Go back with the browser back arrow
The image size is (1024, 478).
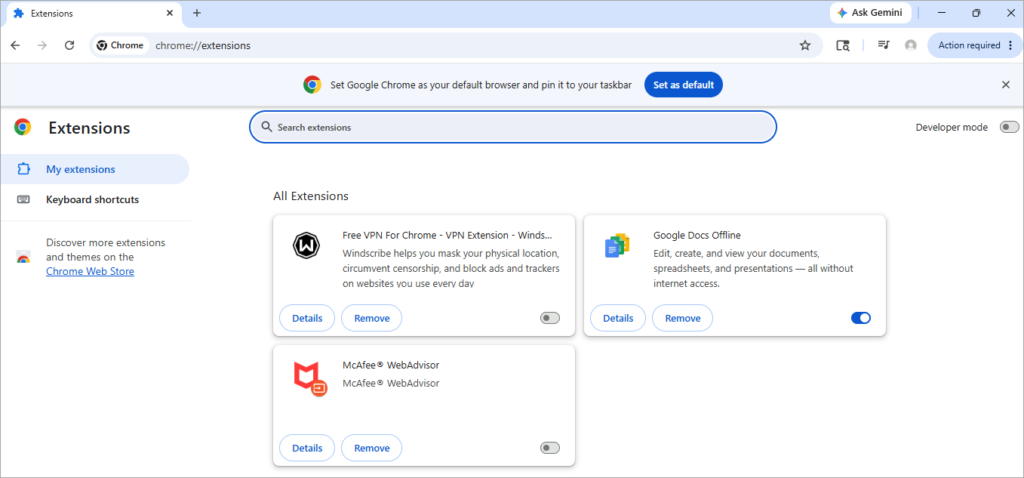16,46
